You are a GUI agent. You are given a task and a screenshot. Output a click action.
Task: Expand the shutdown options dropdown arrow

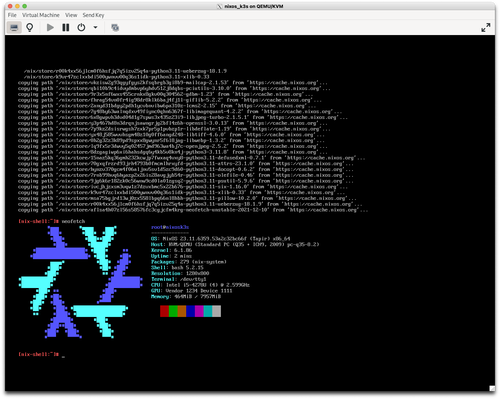[95, 28]
